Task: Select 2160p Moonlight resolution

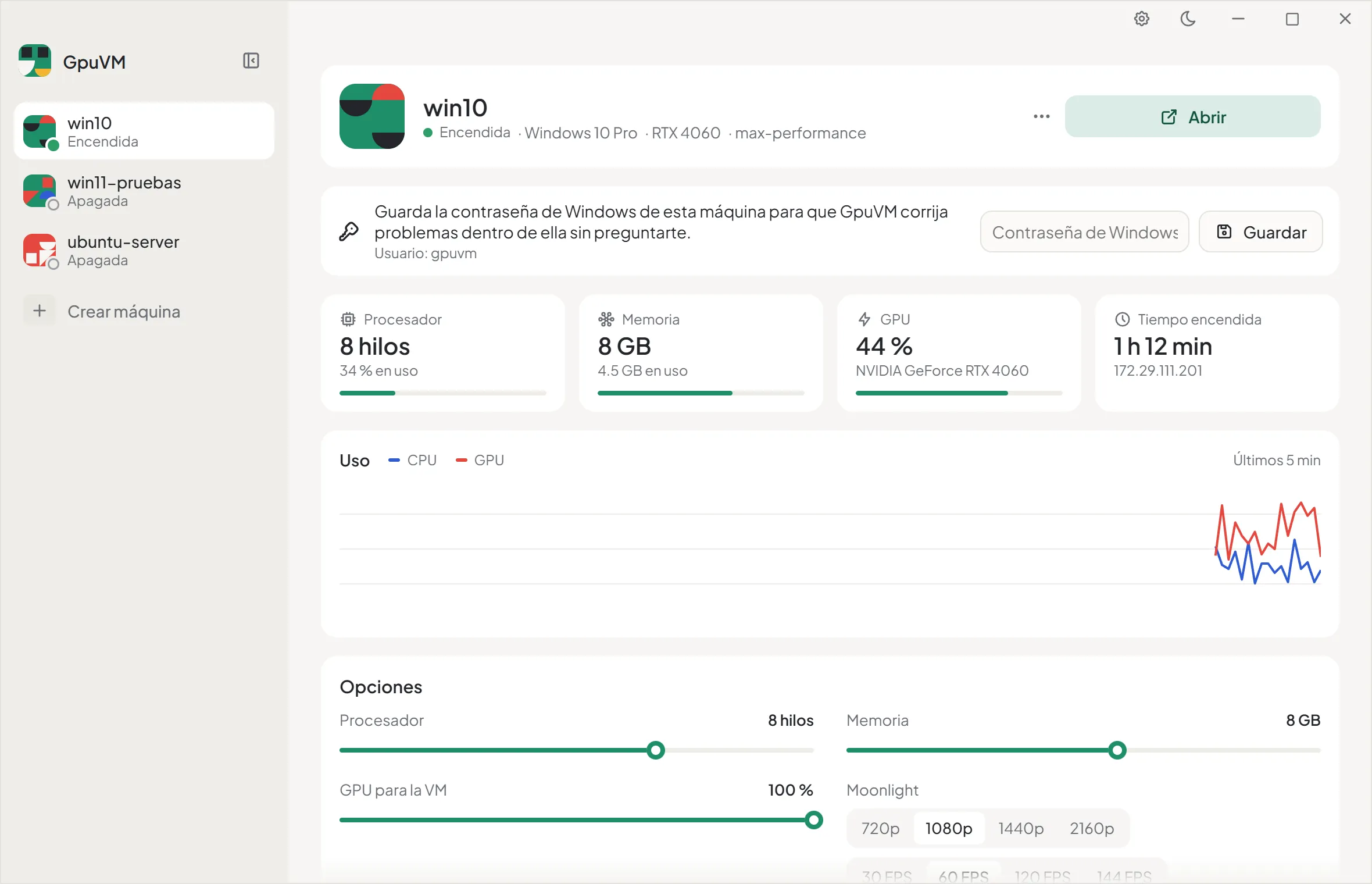Action: coord(1092,828)
